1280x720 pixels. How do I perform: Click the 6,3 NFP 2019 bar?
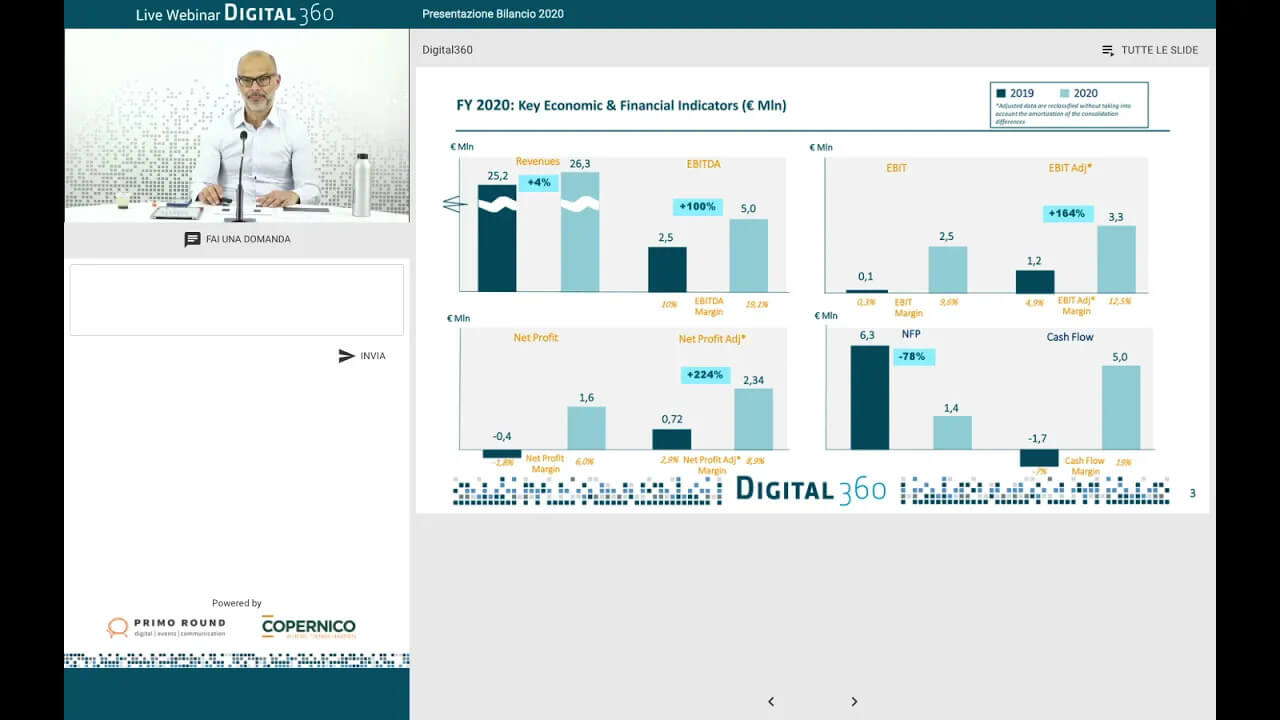click(x=869, y=398)
